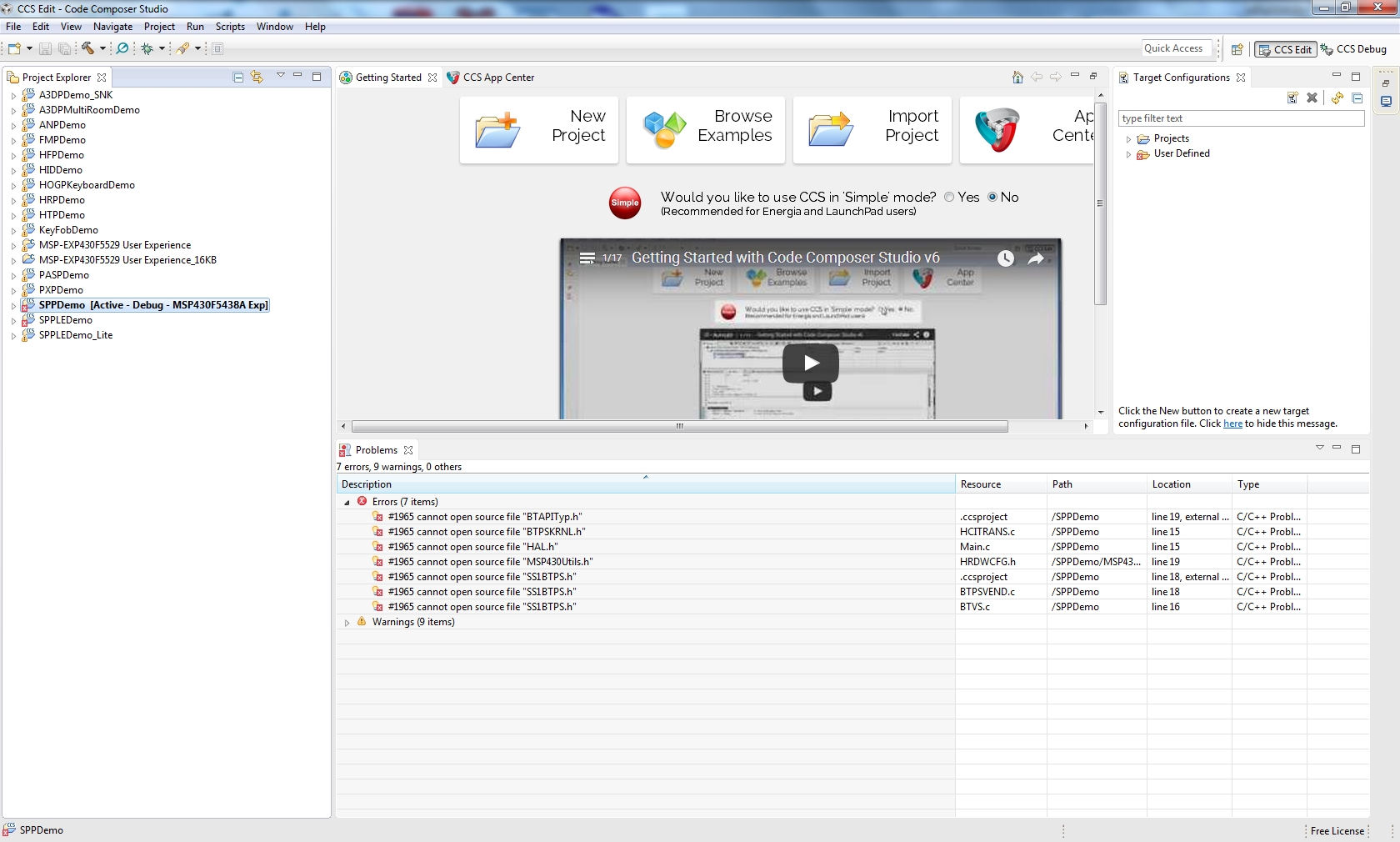Click the Build hammer toolbar icon
This screenshot has width=1400, height=842.
click(87, 48)
